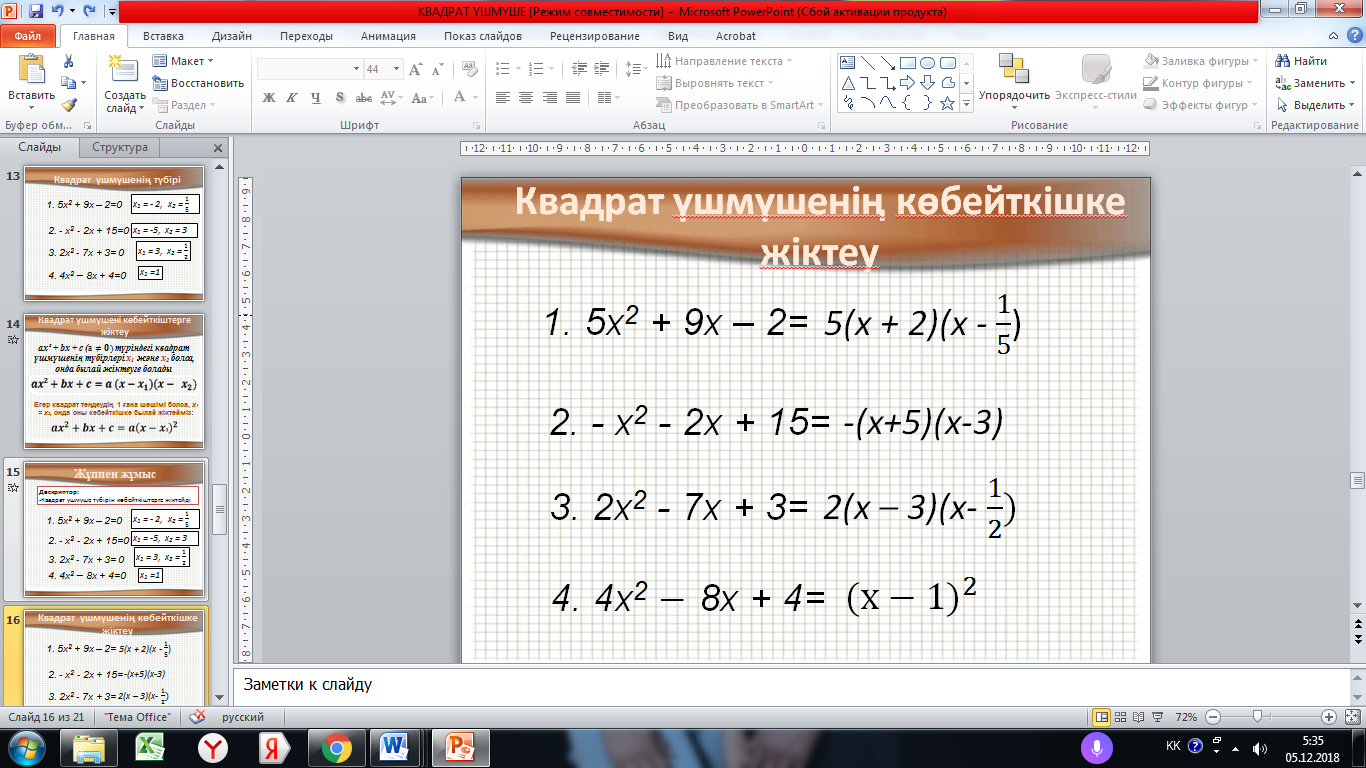Click the Найти find button
Image resolution: width=1366 pixels, height=768 pixels.
coord(1302,61)
